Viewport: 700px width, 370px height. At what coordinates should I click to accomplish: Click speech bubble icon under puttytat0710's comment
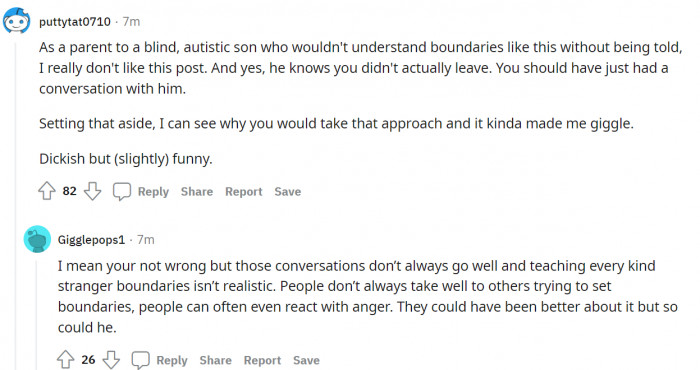[x=121, y=191]
